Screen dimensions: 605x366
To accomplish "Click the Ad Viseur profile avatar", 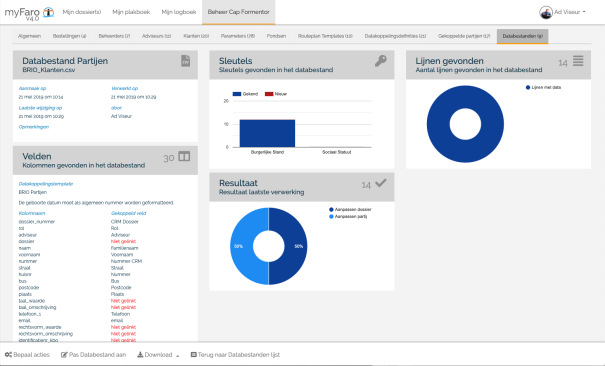I will pos(546,12).
